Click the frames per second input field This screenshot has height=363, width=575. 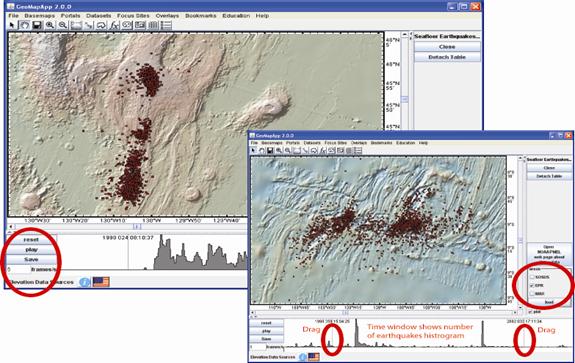coord(19,270)
